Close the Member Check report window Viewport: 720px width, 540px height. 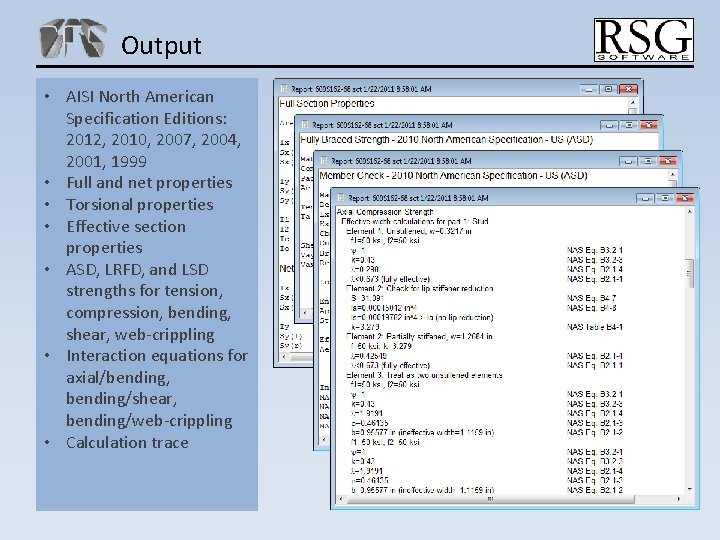click(668, 161)
